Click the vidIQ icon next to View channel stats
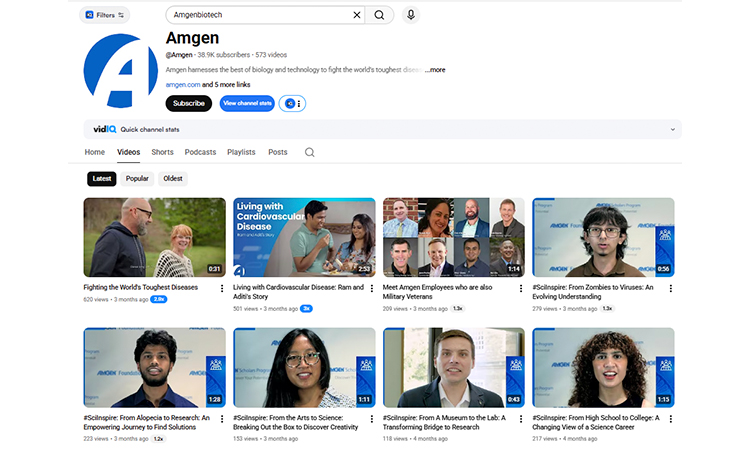Image resolution: width=750 pixels, height=450 pixels. pyautogui.click(x=291, y=103)
